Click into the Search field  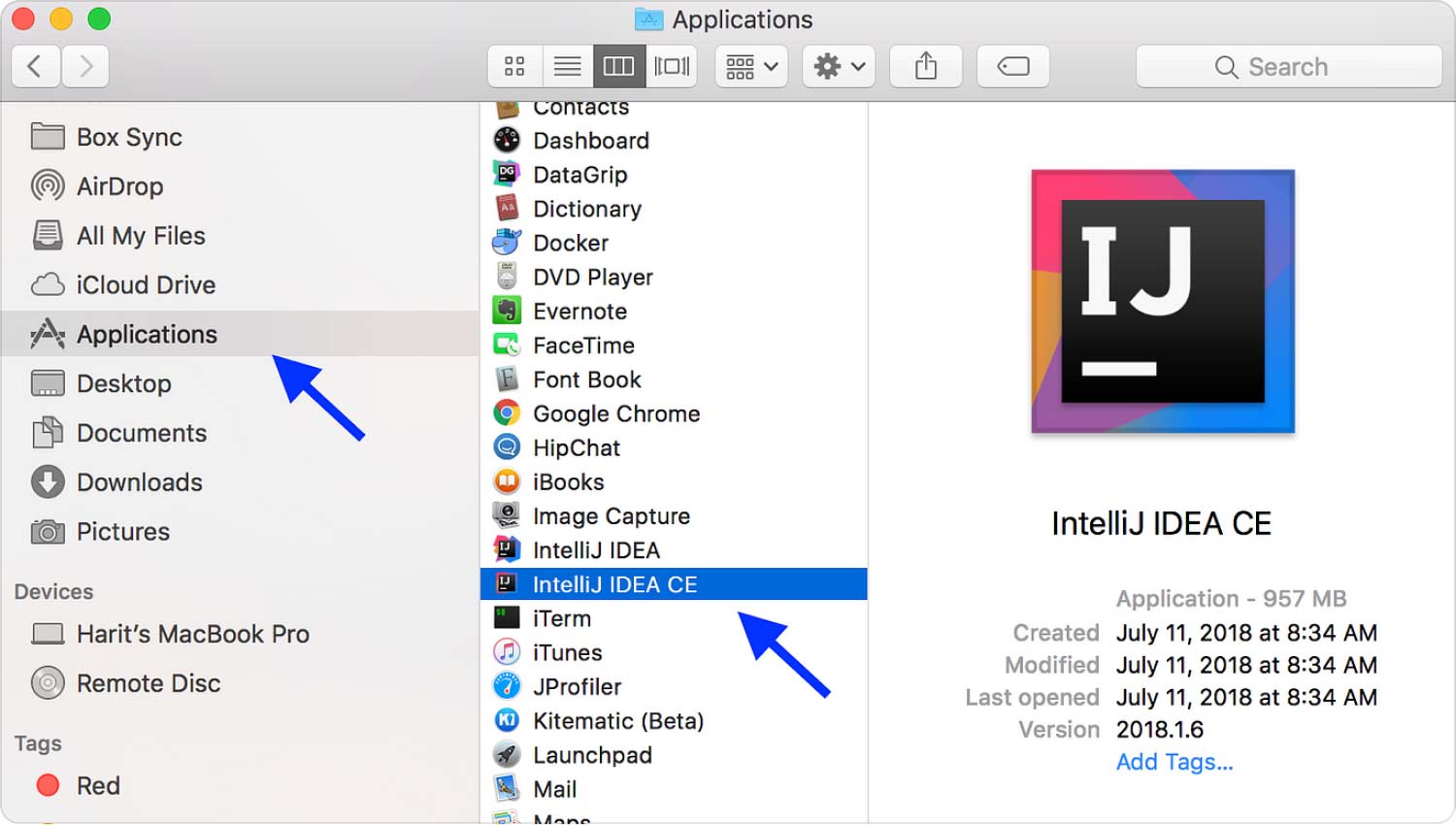[1288, 67]
